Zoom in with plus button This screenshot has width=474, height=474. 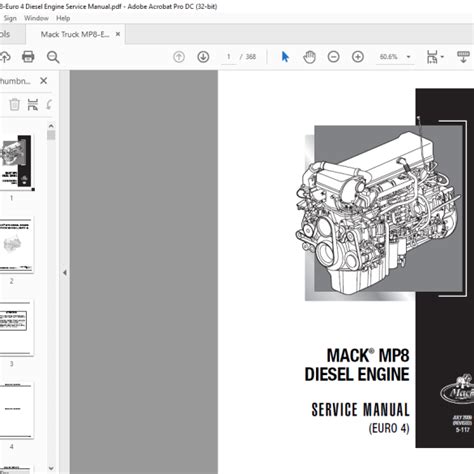(358, 57)
